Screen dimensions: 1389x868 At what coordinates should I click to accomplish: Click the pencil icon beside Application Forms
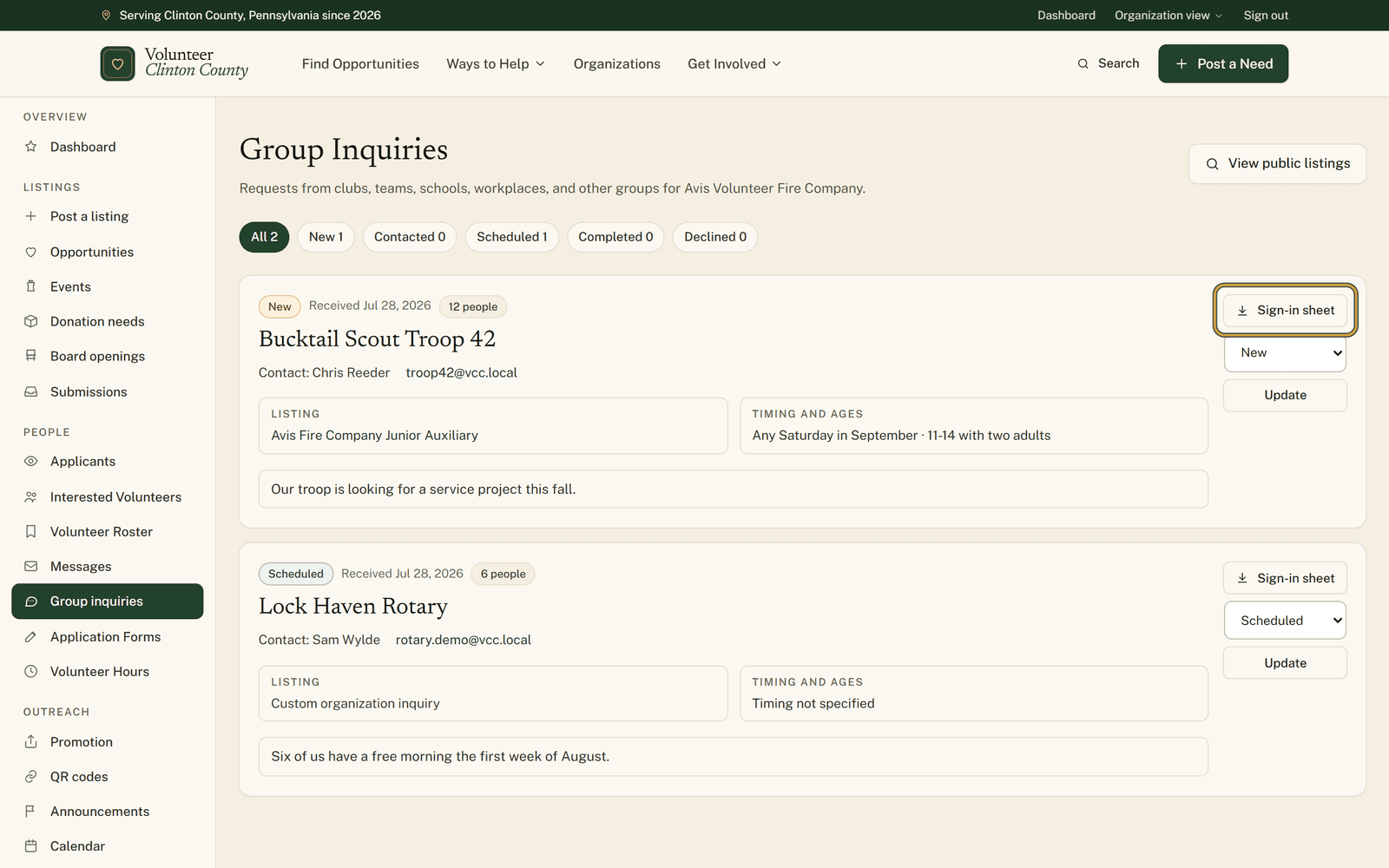(x=31, y=636)
